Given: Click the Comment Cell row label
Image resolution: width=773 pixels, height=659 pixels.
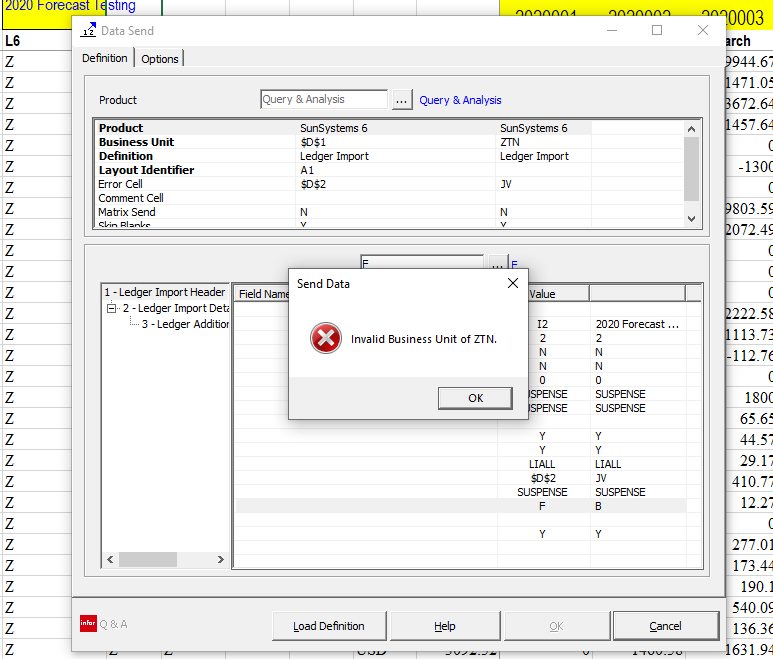Looking at the screenshot, I should click(x=131, y=198).
